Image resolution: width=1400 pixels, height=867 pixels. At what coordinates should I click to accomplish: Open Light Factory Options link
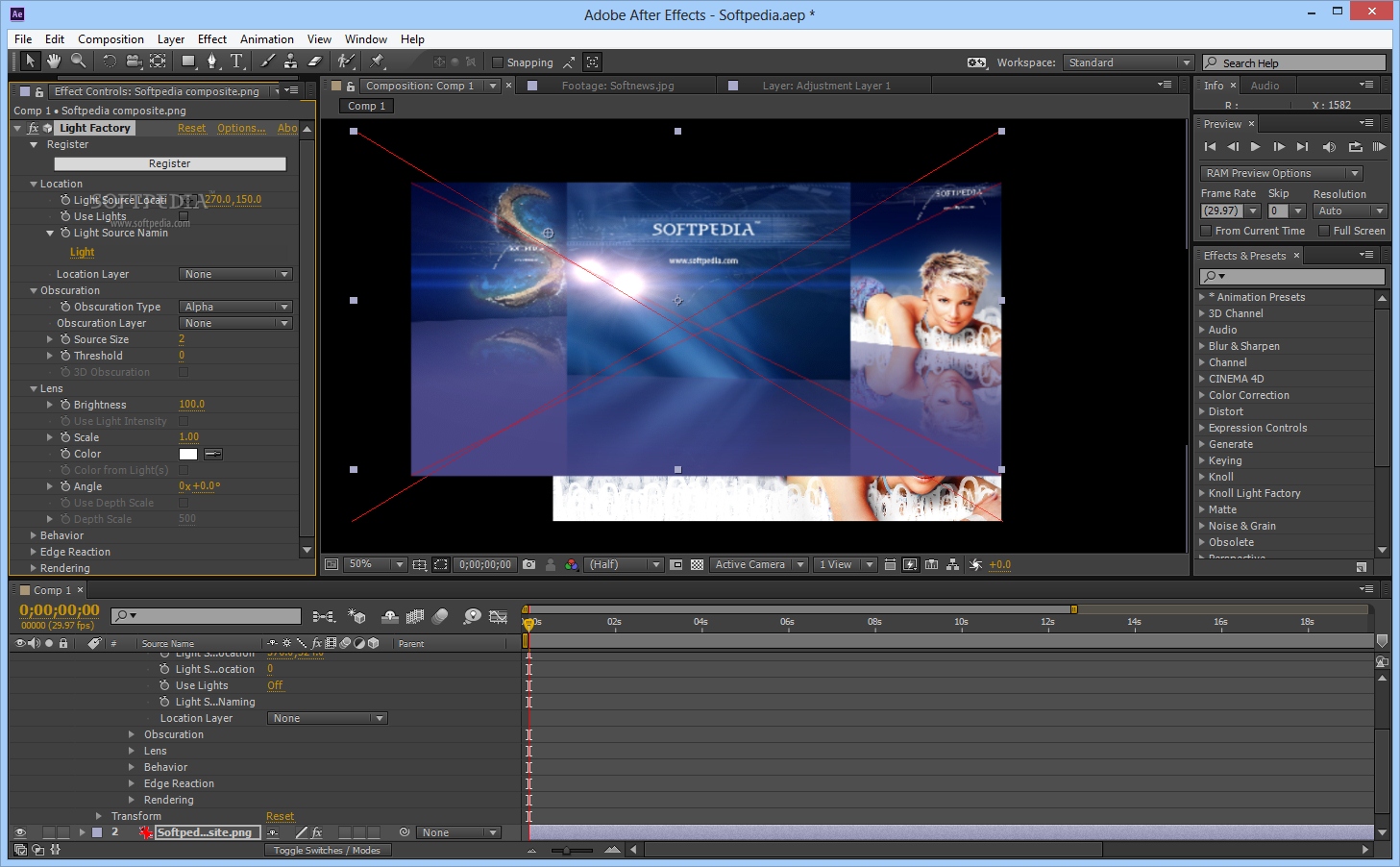point(241,128)
